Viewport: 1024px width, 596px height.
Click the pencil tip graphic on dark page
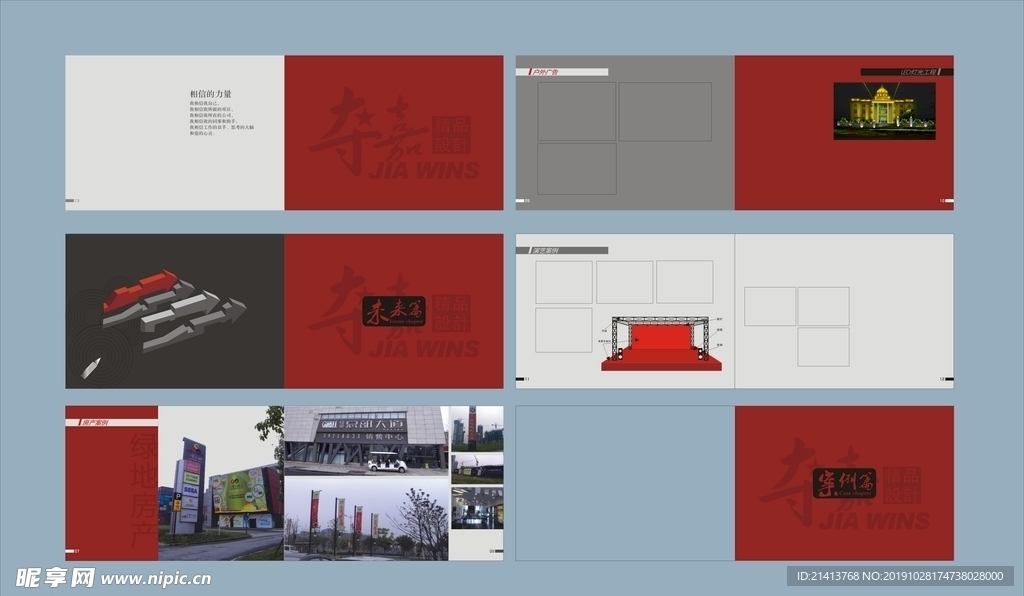(90, 368)
